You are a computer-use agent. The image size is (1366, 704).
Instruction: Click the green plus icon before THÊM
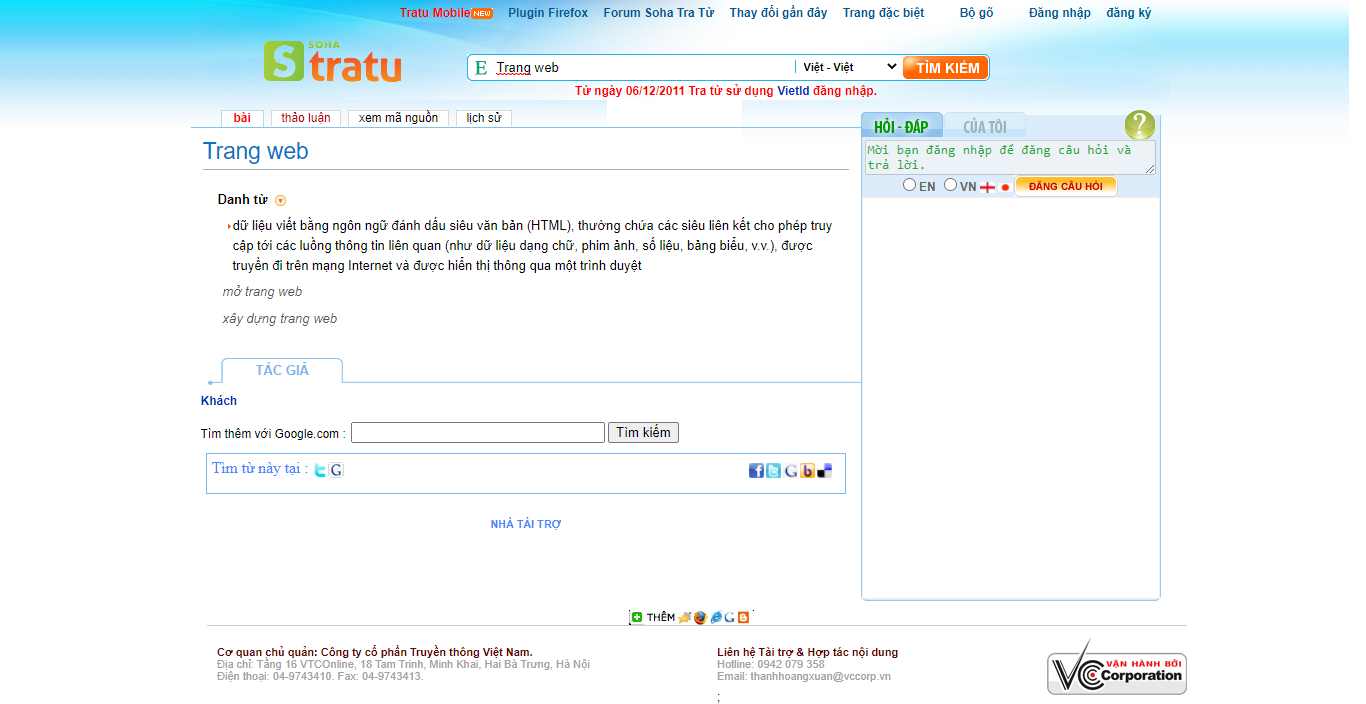pos(638,616)
